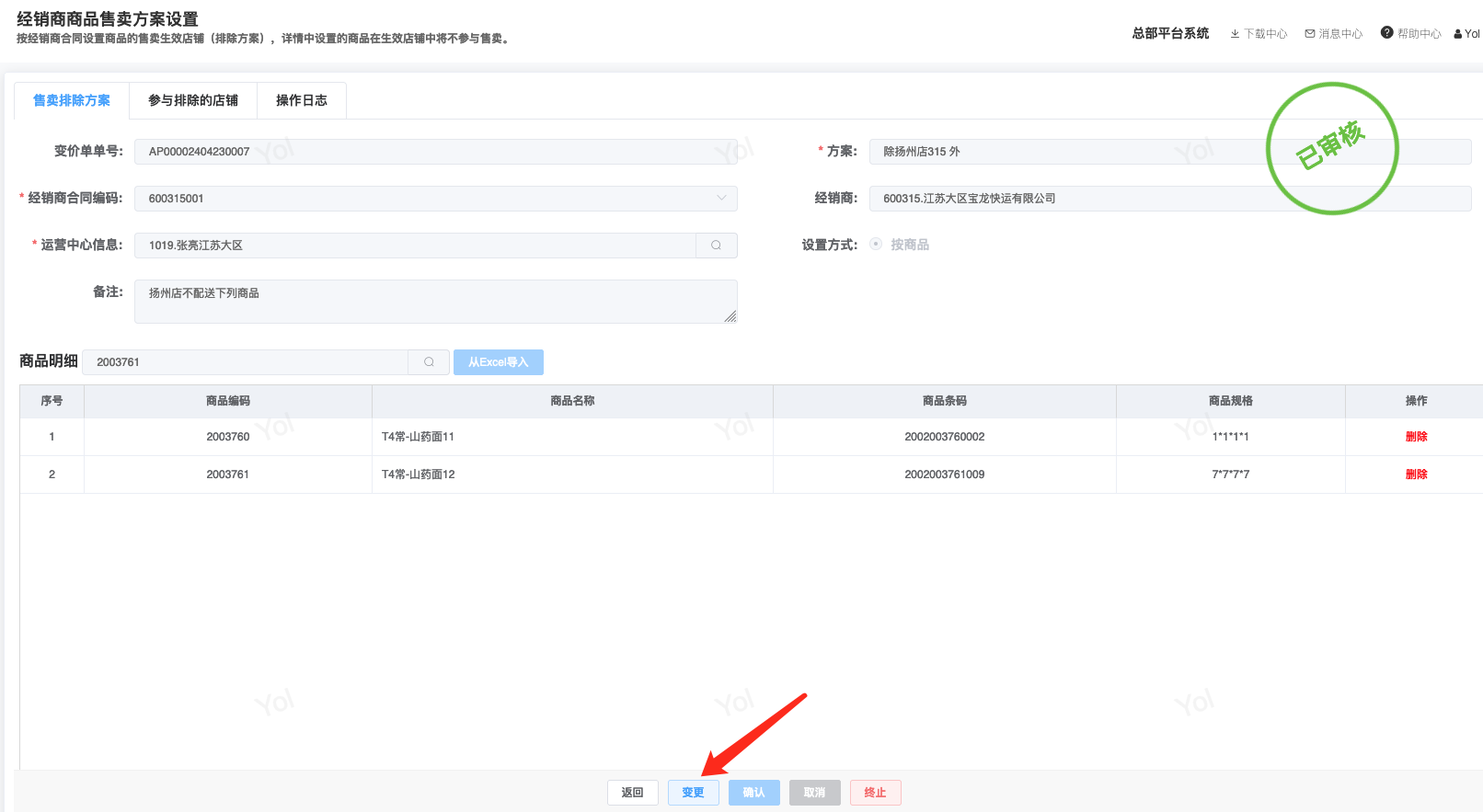Viewport: 1483px width, 812px height.
Task: Click the 返回 button
Action: point(633,793)
